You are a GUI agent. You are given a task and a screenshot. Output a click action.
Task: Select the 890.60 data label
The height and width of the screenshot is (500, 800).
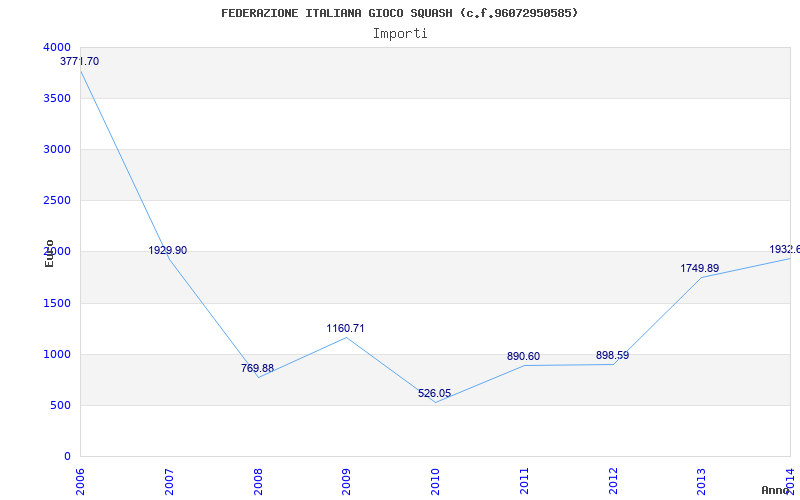[x=523, y=356]
